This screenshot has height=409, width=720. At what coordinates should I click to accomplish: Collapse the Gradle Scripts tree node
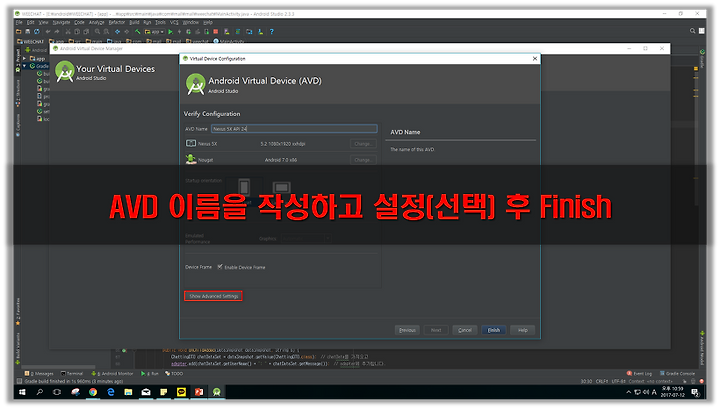[x=24, y=66]
